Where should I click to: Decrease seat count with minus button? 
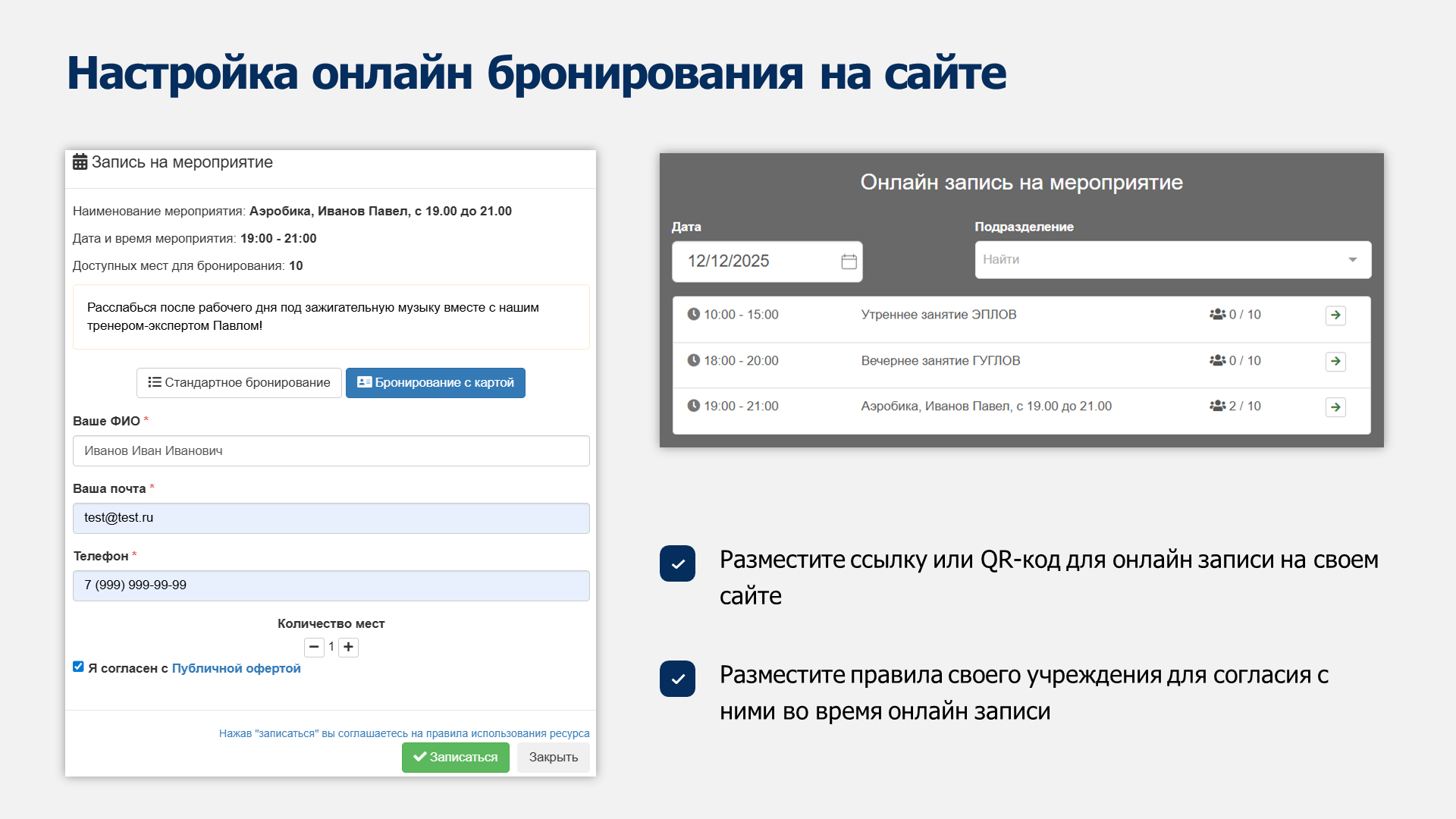pos(314,647)
